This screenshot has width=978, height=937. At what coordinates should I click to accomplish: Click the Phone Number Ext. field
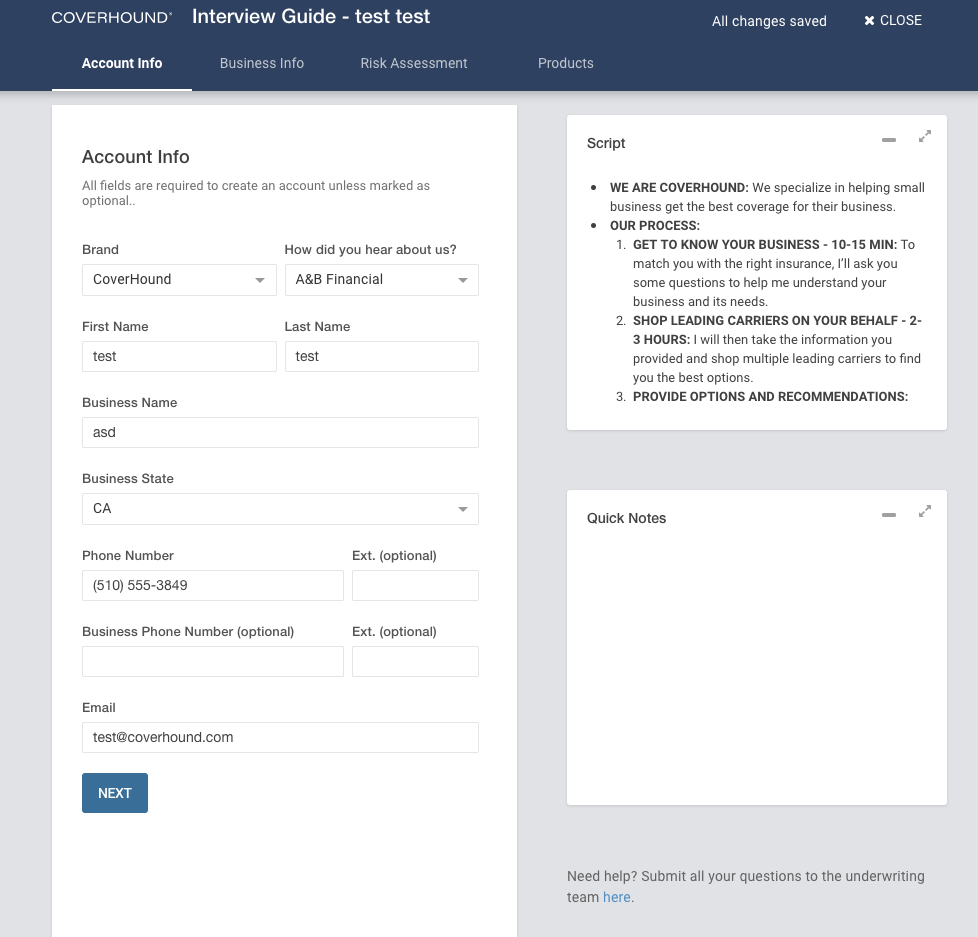pyautogui.click(x=415, y=585)
